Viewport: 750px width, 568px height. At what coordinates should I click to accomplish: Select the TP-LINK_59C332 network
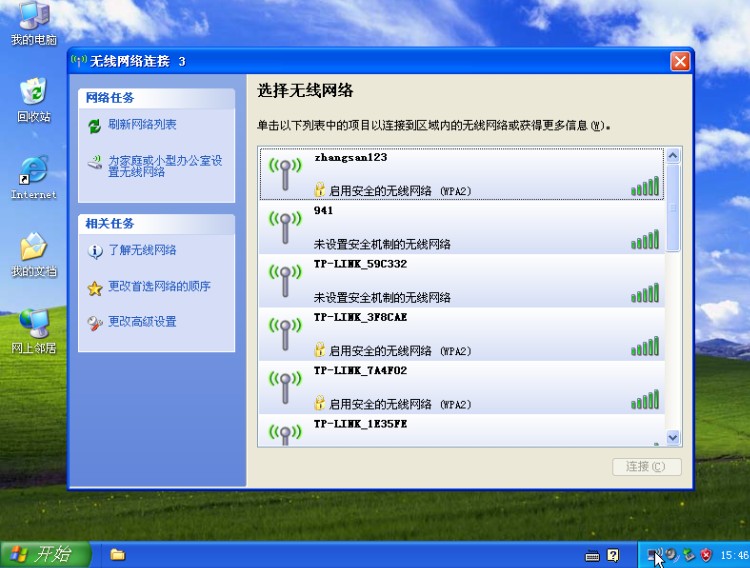point(460,280)
